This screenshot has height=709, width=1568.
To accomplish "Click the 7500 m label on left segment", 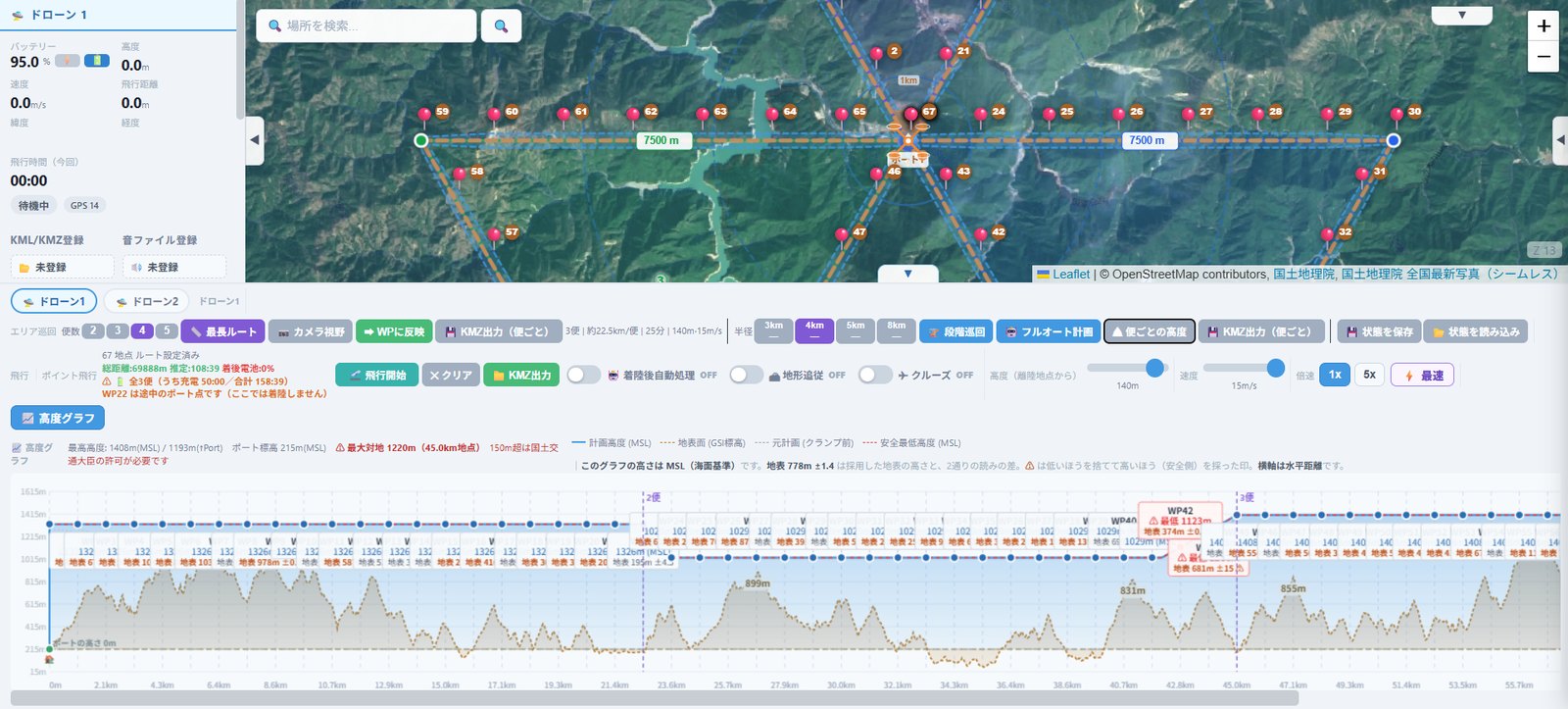I will point(663,140).
